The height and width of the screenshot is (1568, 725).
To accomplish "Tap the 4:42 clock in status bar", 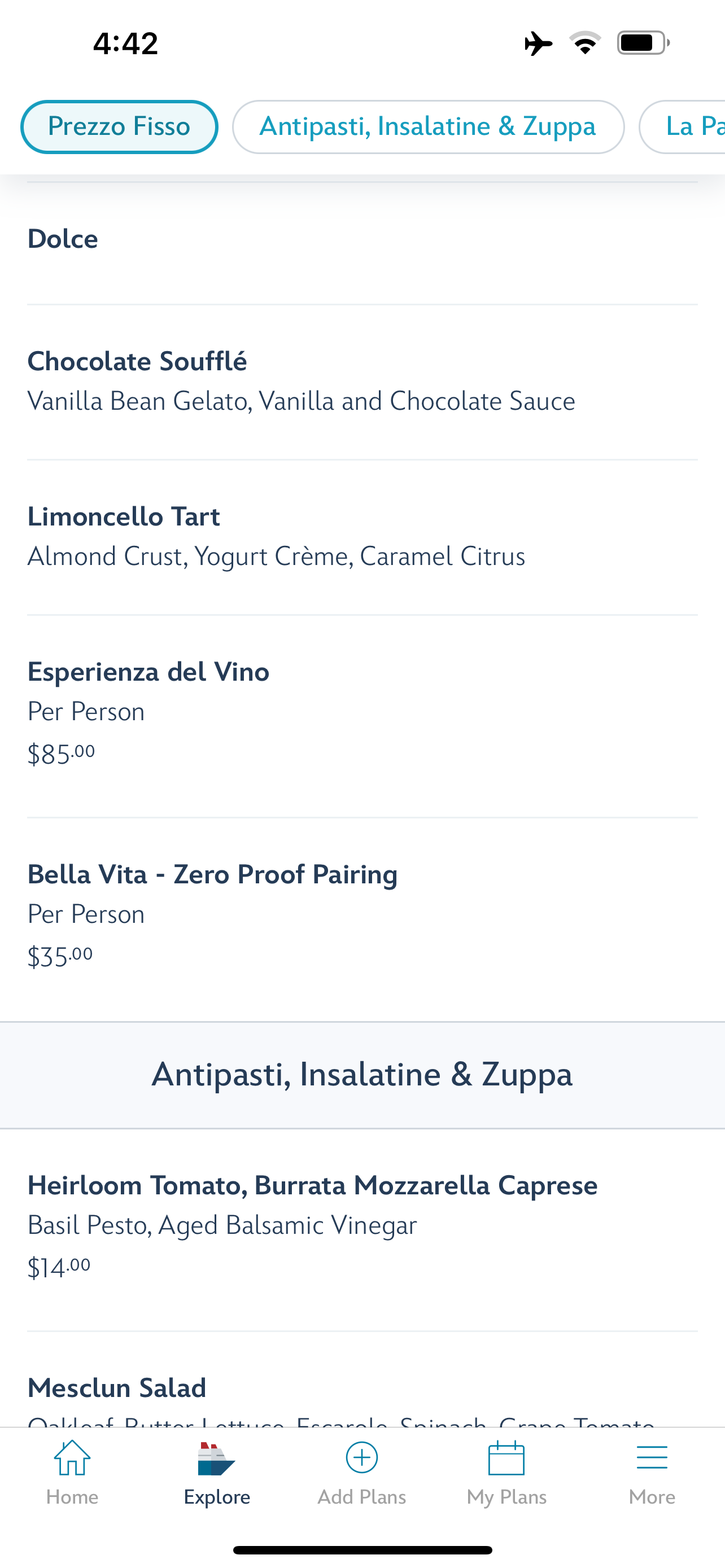I will click(x=125, y=43).
